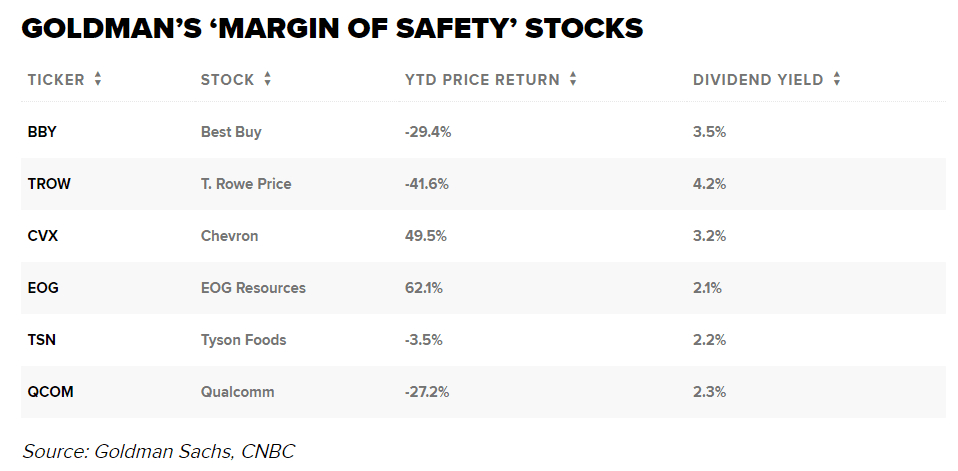Click Chevron's 49.5% YTD return value
This screenshot has width=958, height=471.
point(425,236)
